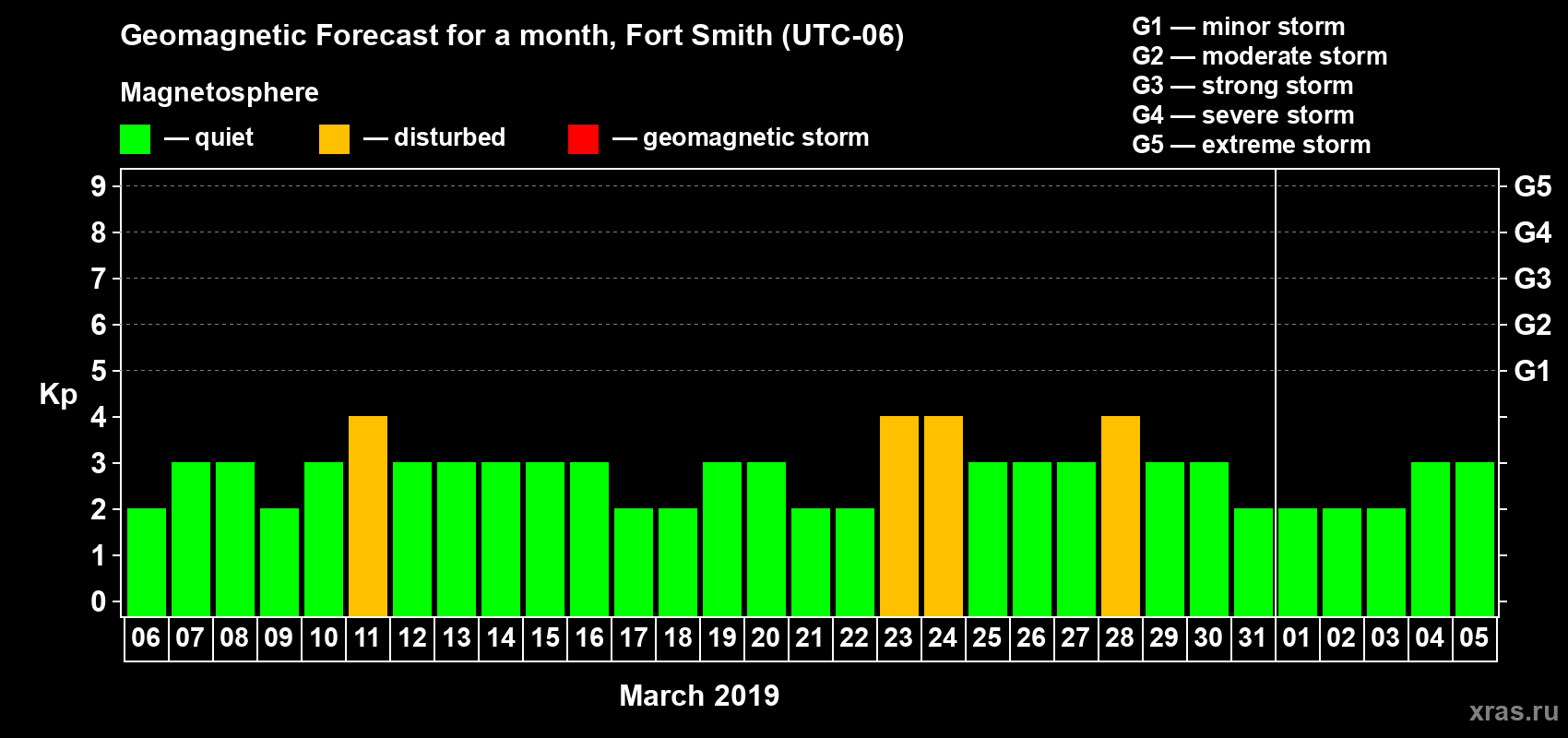Click the red geomagnetic storm legend swatch
The image size is (1568, 738).
coord(583,139)
